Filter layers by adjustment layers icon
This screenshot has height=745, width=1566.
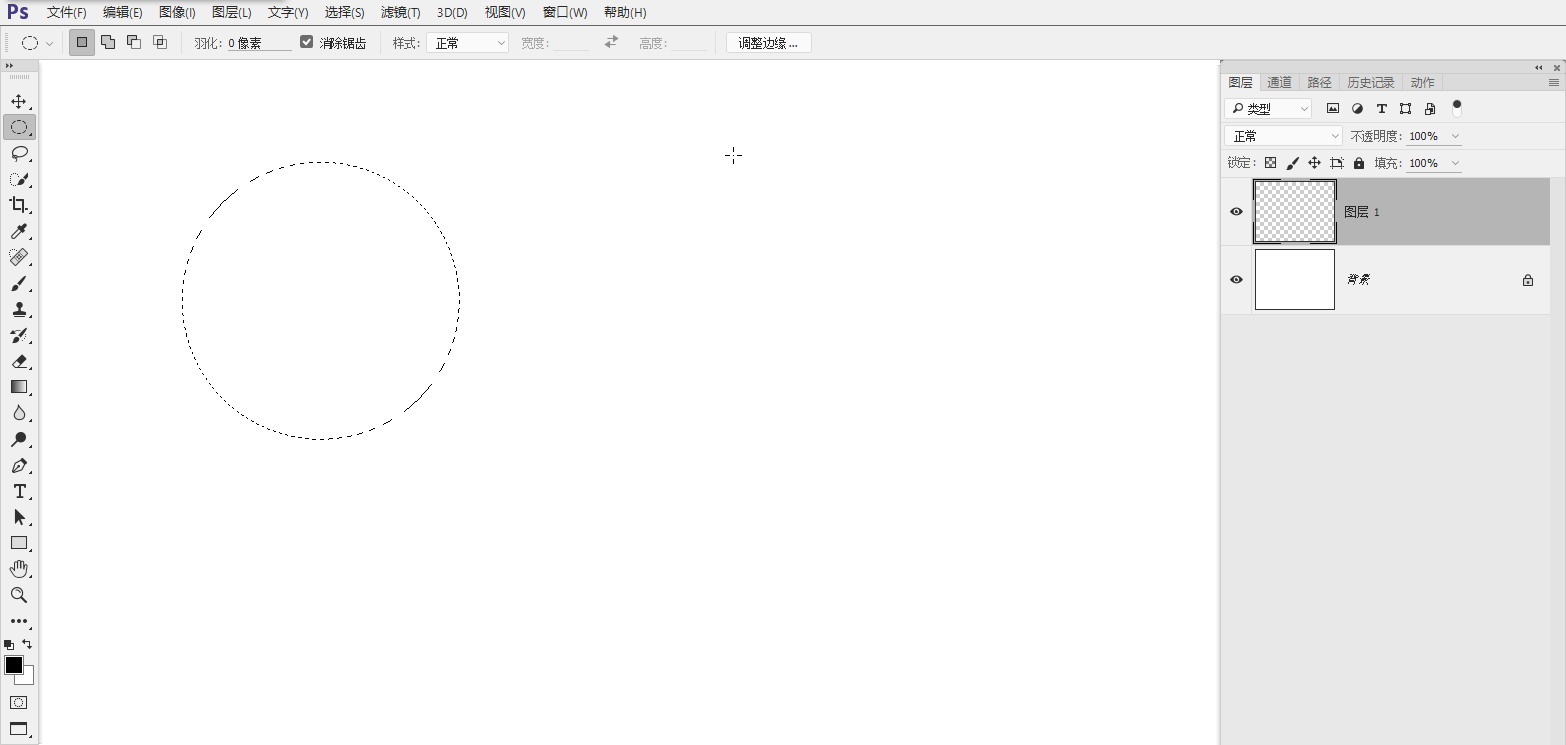pyautogui.click(x=1357, y=108)
